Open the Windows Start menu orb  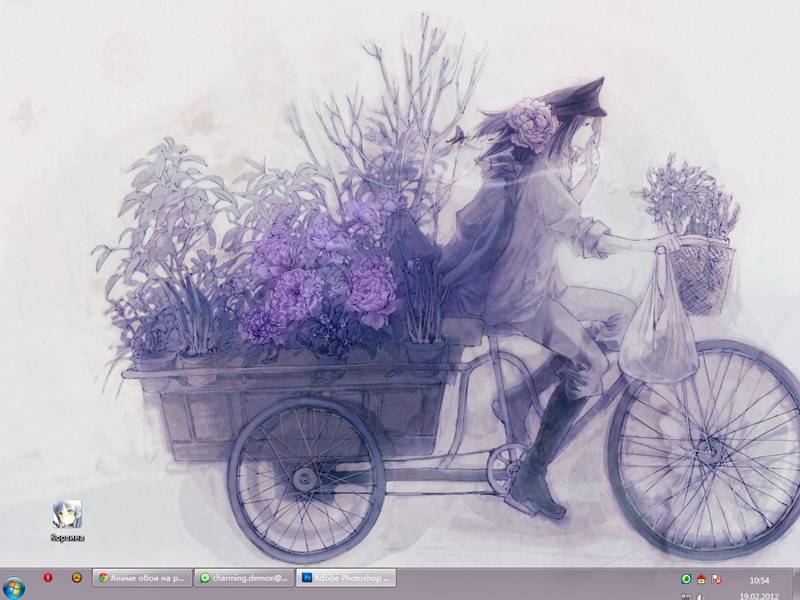14,588
